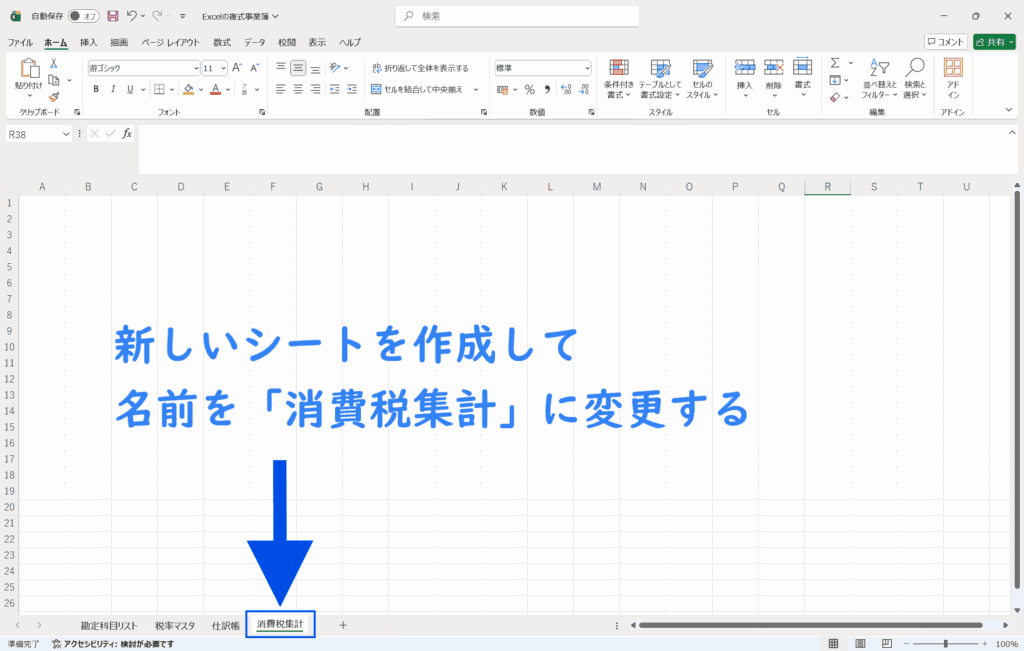Toggle 折り返して全体を表示する wrap text
This screenshot has height=651, width=1024.
[x=419, y=68]
